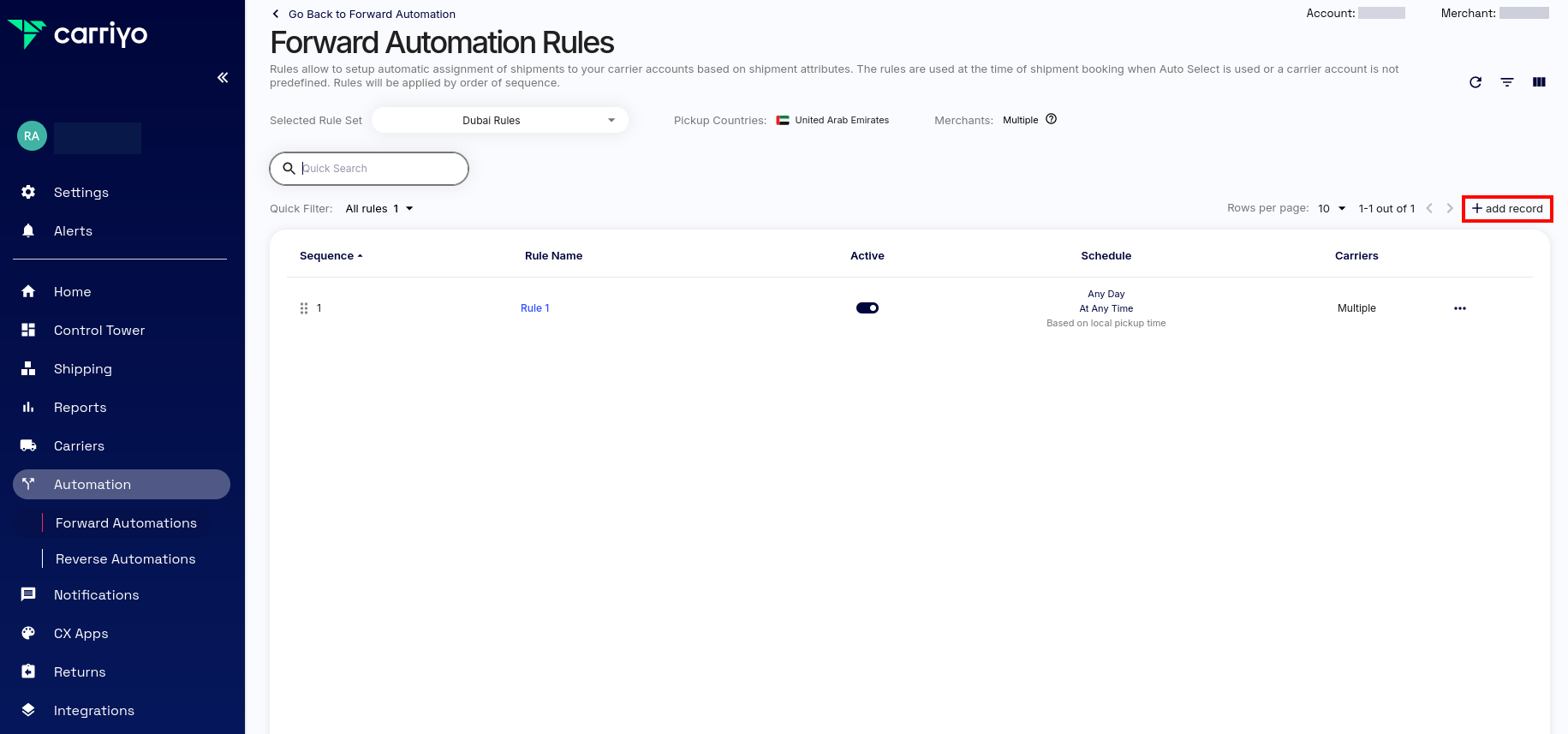
Task: Open the All rules quick filter dropdown
Action: tap(379, 208)
